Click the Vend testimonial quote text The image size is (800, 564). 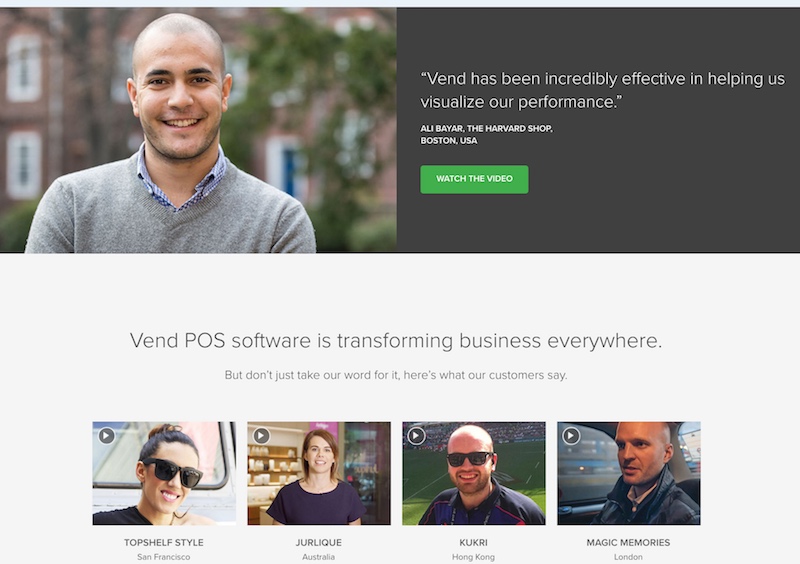(x=603, y=90)
